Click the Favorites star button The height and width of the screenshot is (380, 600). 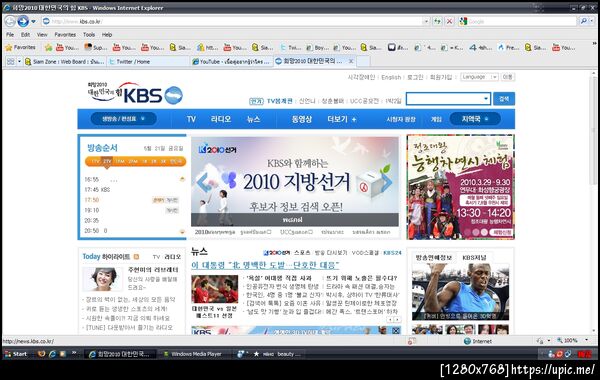coord(21,47)
